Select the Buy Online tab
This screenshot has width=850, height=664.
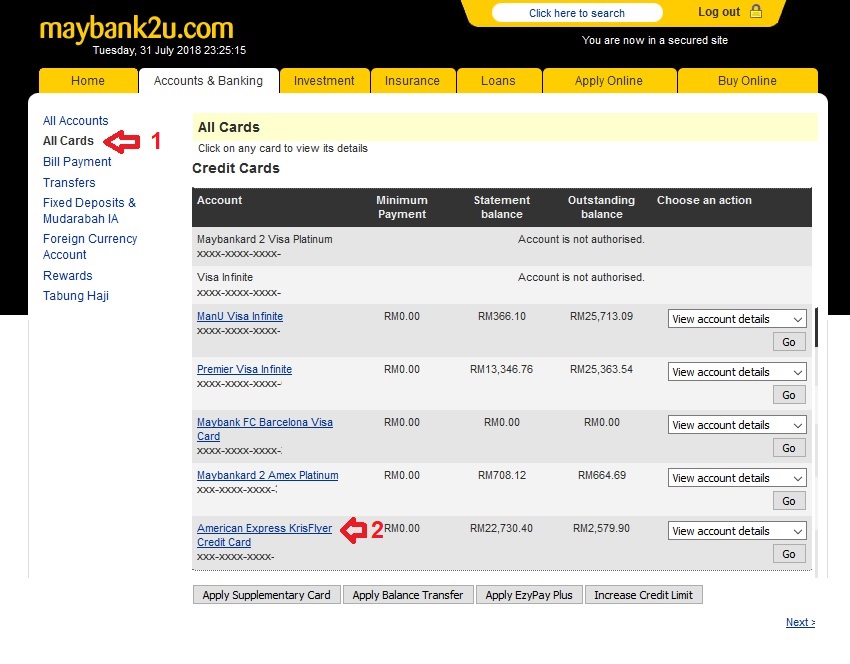pyautogui.click(x=747, y=81)
